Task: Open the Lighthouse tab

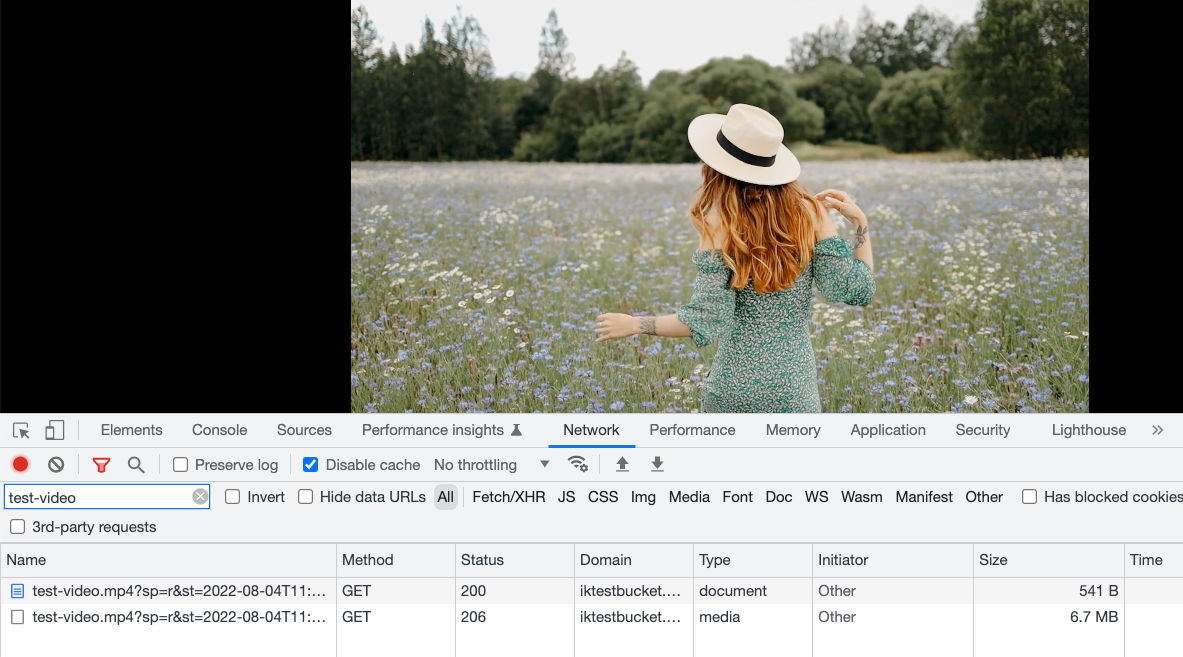Action: click(x=1089, y=430)
